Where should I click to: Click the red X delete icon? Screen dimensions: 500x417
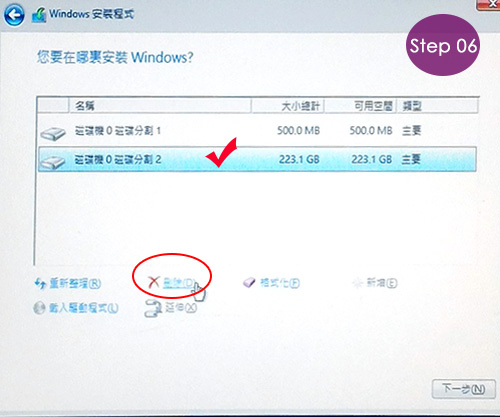click(154, 282)
